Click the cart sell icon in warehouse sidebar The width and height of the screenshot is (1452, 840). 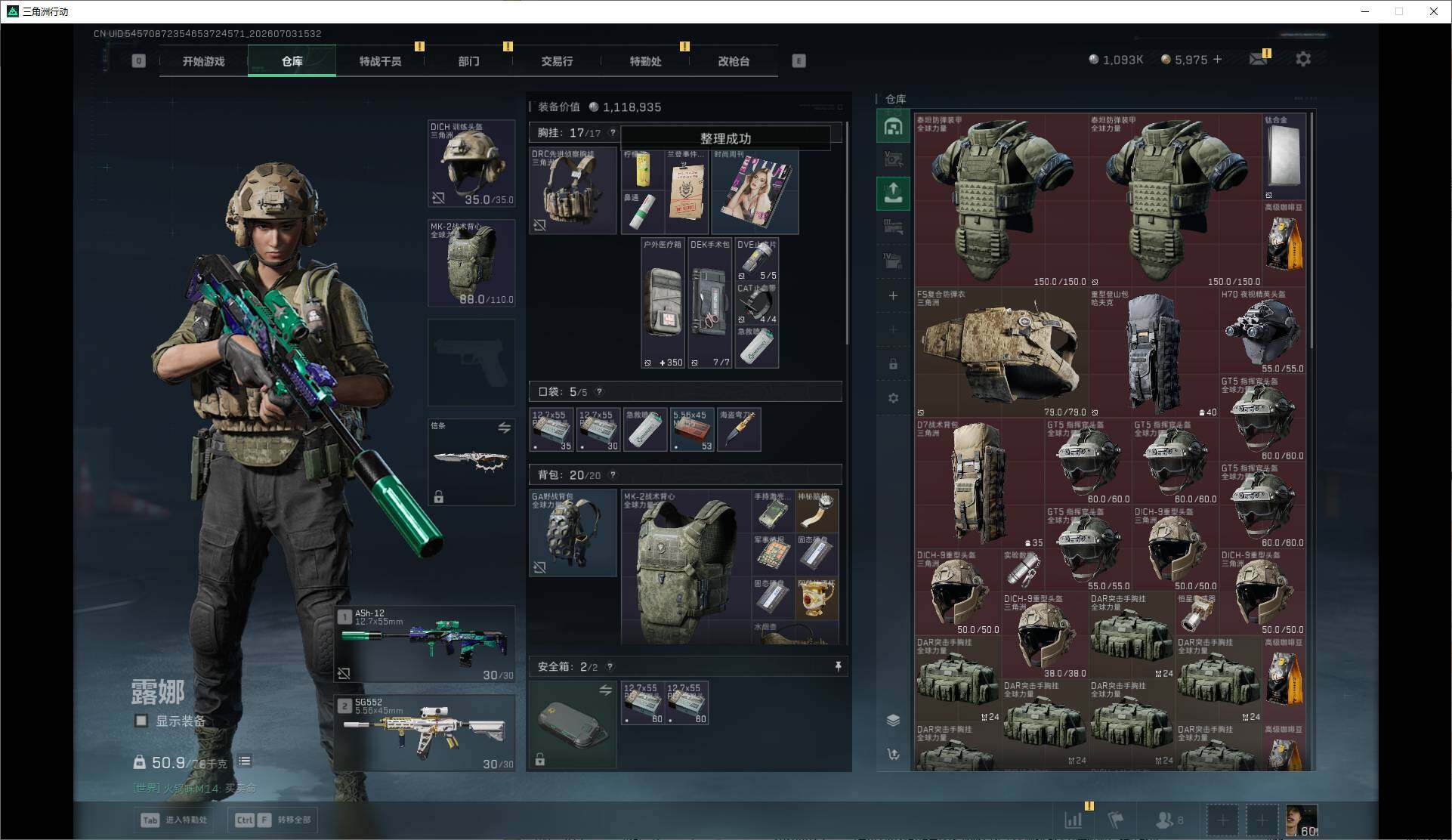pos(893,754)
